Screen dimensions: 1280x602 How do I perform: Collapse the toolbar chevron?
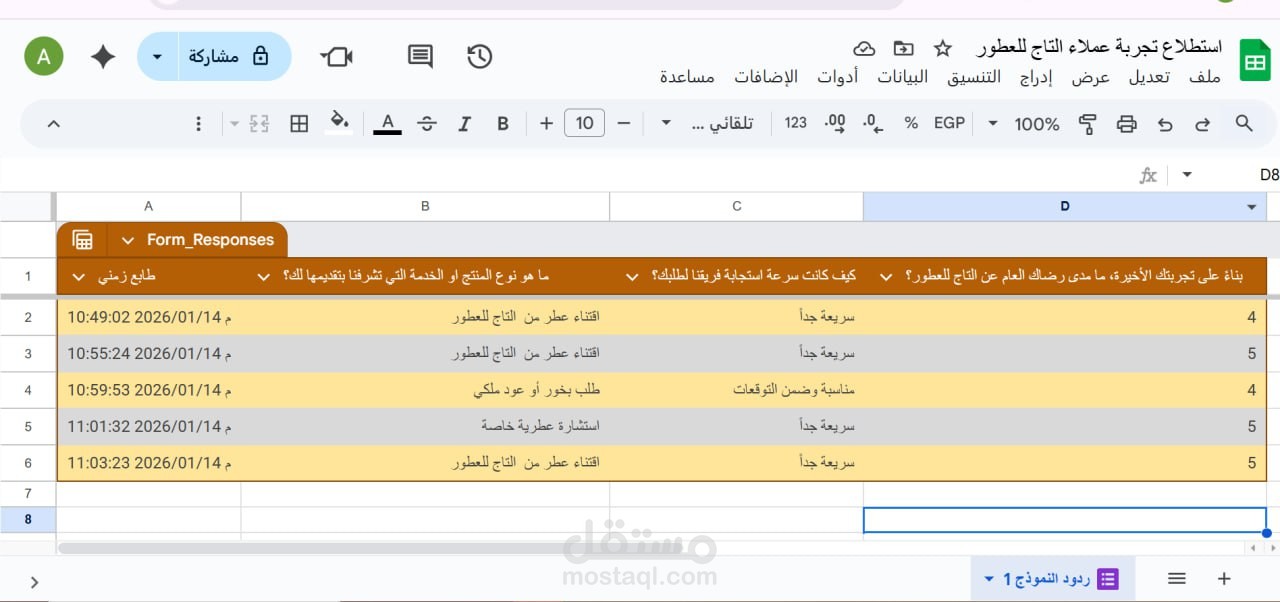(x=54, y=123)
